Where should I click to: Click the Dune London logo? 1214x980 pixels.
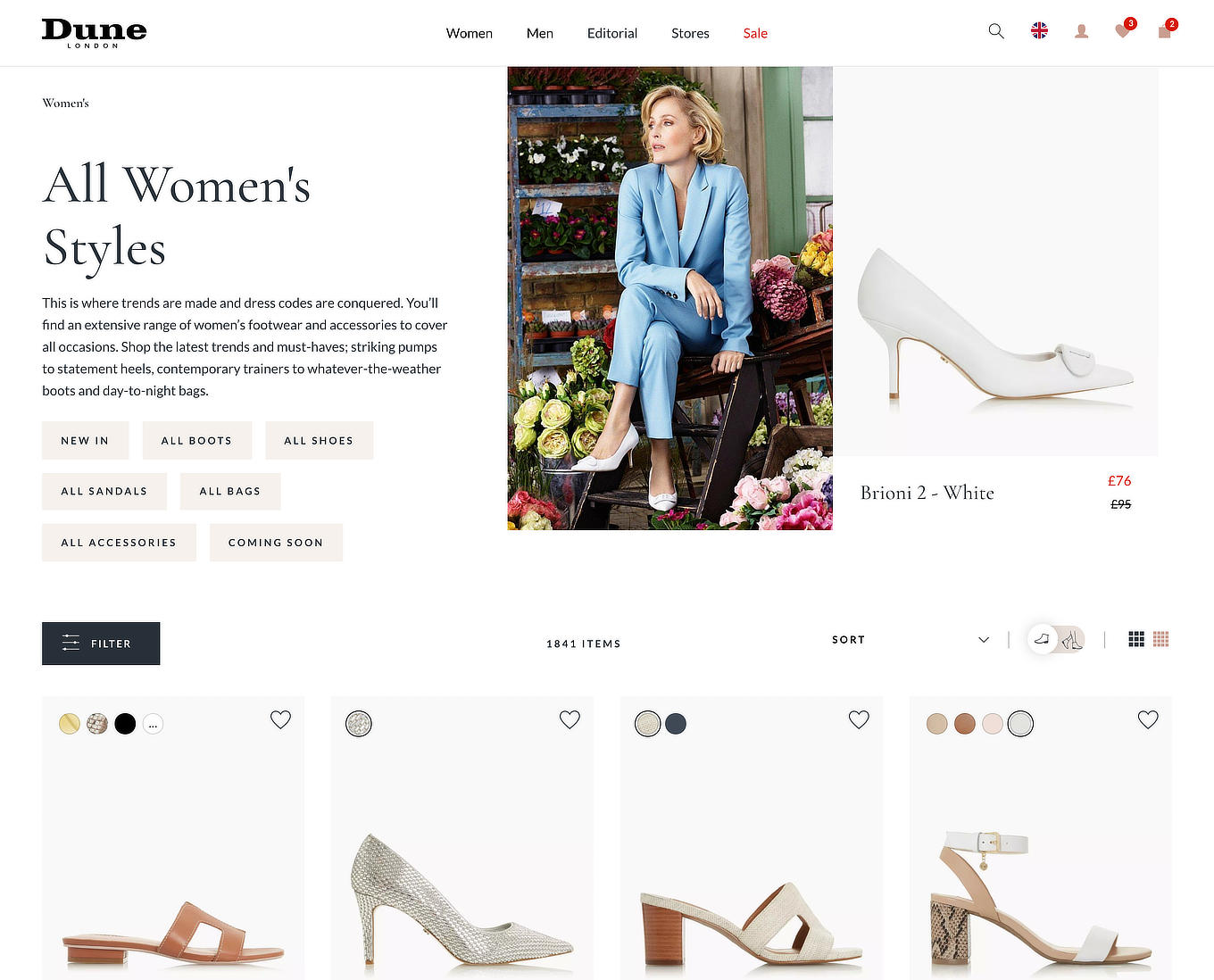94,32
